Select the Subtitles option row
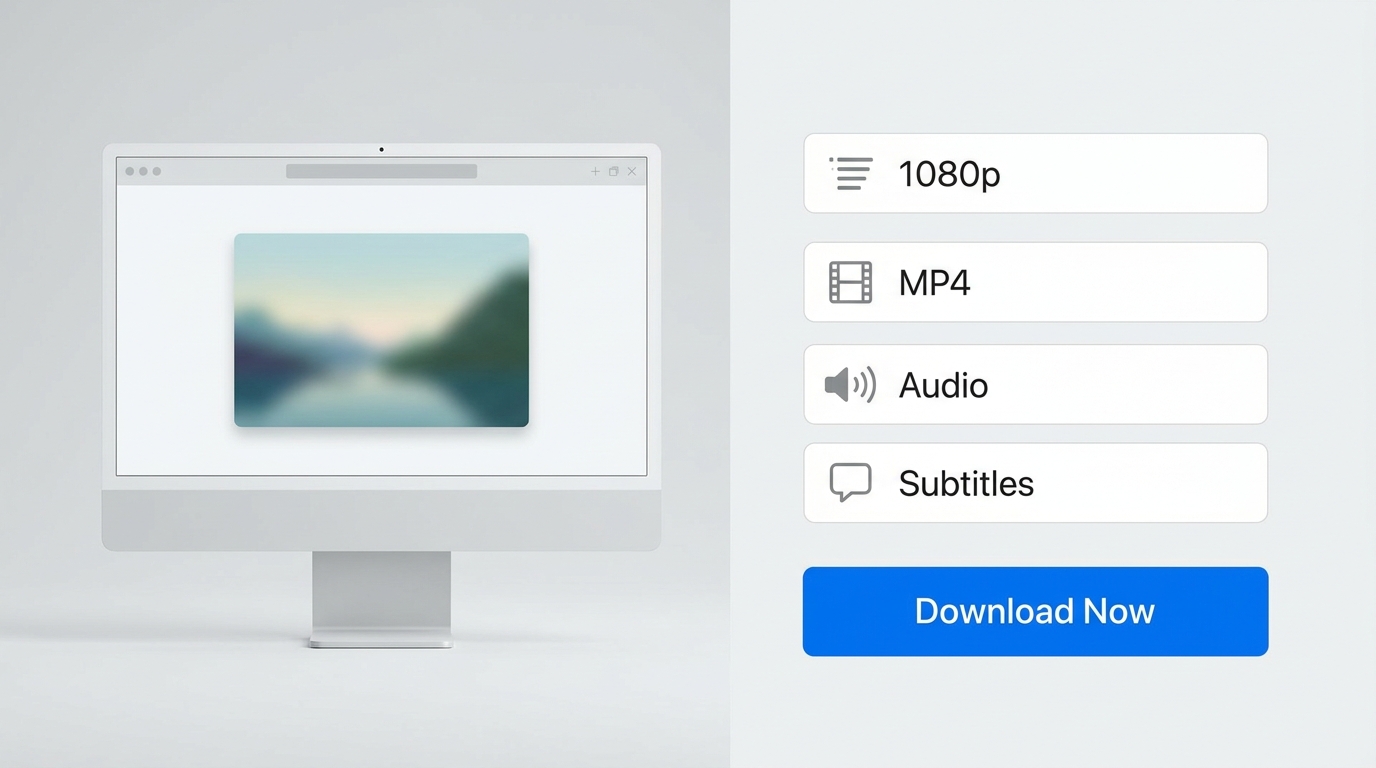Viewport: 1376px width, 768px height. coord(1035,483)
